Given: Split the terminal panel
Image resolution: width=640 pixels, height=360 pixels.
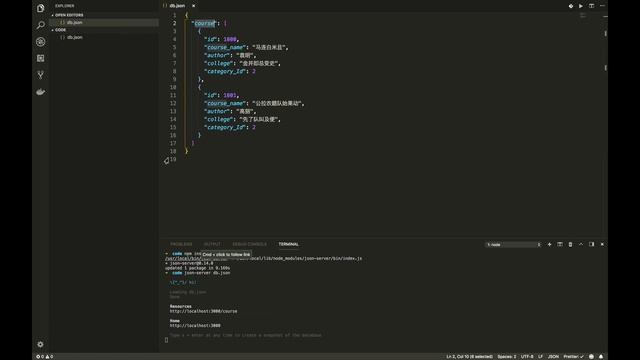Looking at the screenshot, I should [560, 244].
